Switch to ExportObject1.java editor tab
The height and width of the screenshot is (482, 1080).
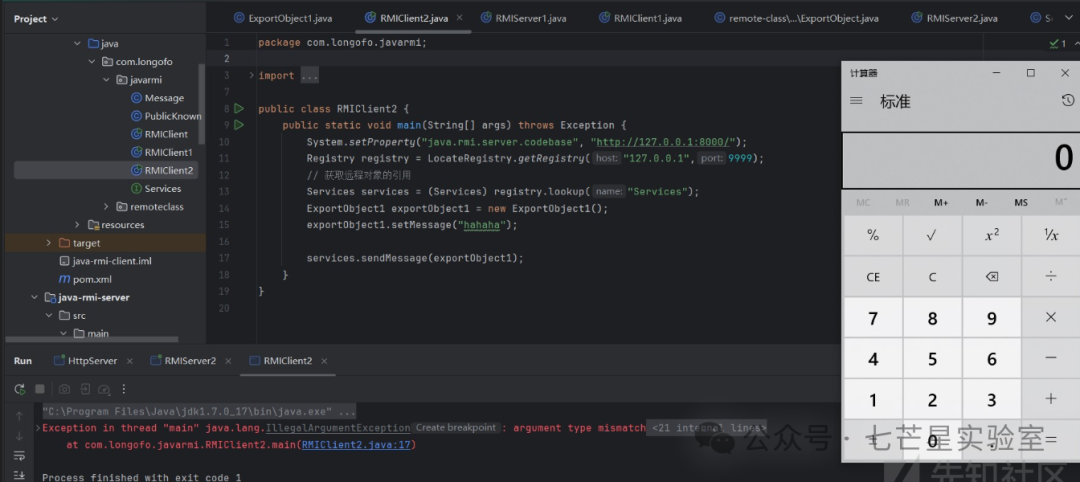point(283,19)
